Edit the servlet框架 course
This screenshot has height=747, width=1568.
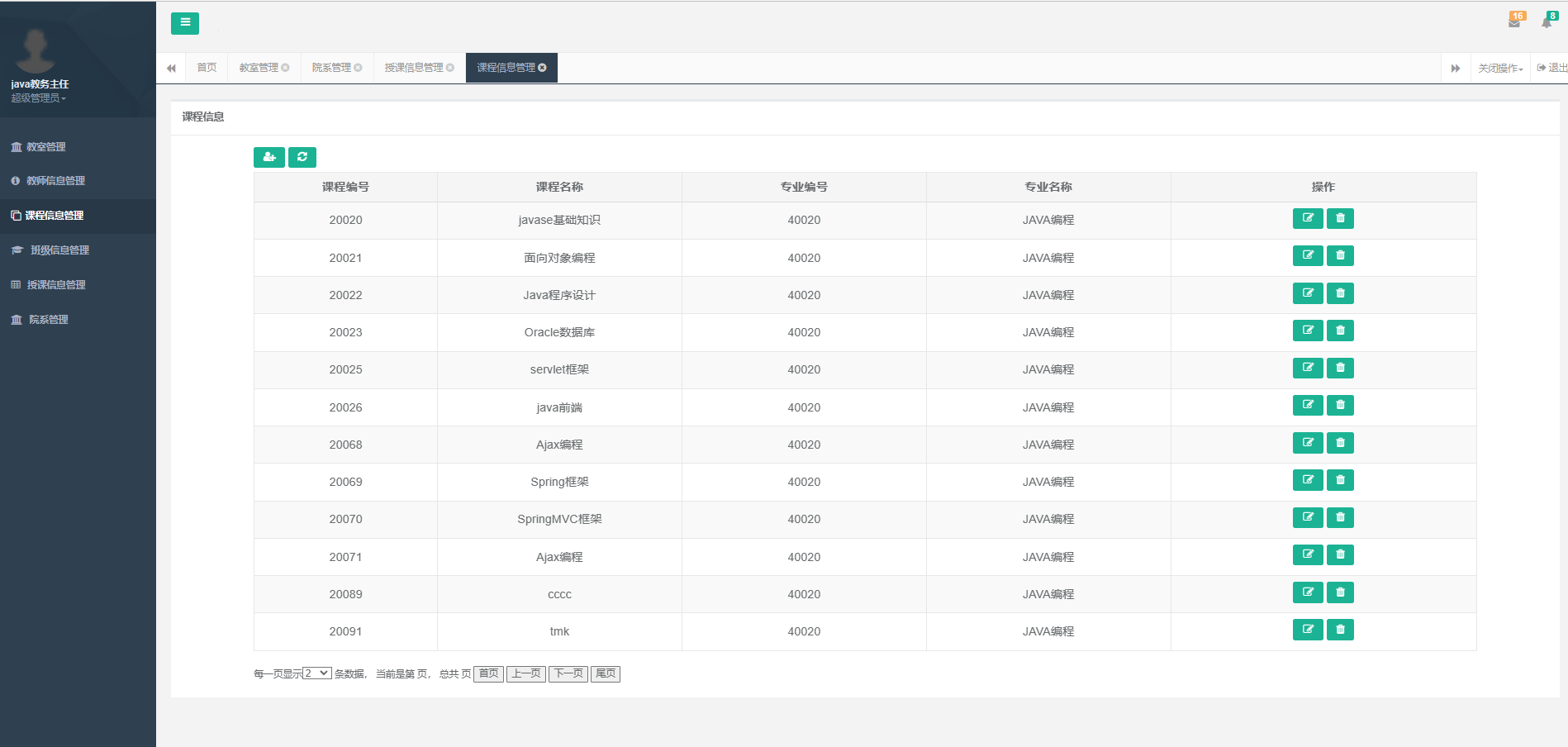[x=1308, y=368]
